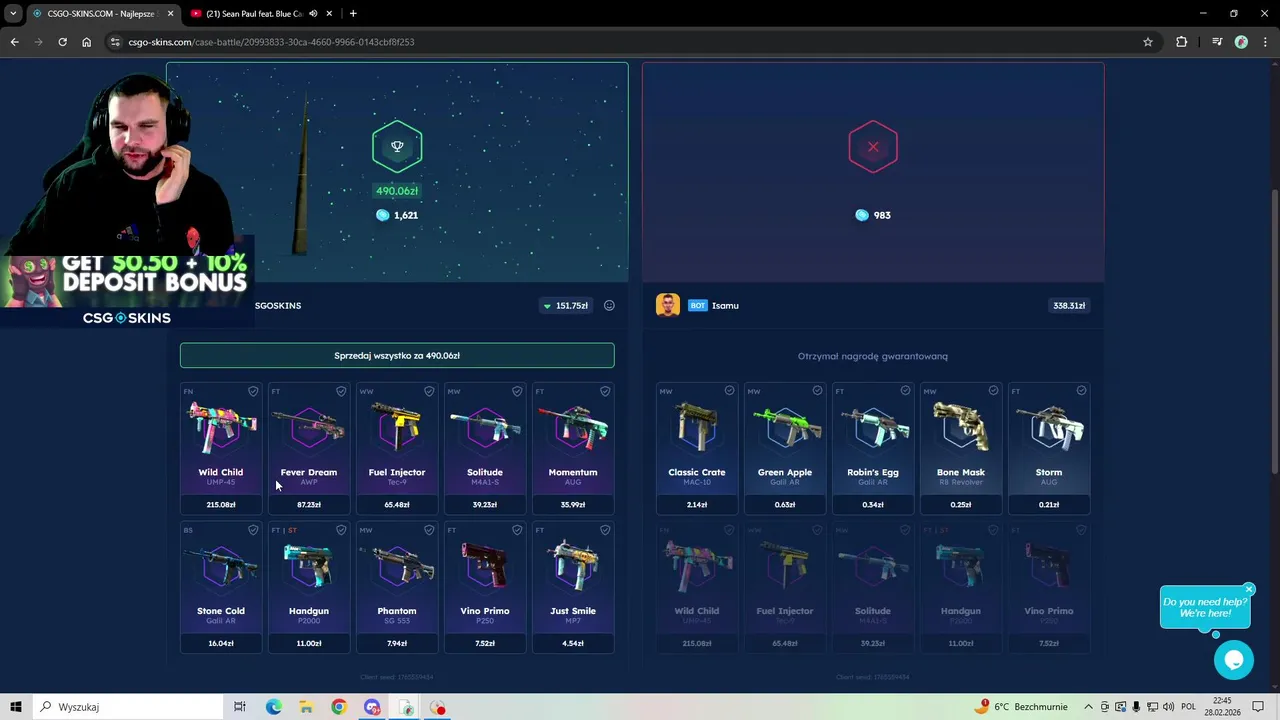1280x720 pixels.
Task: Open browser extensions menu
Action: click(1182, 42)
